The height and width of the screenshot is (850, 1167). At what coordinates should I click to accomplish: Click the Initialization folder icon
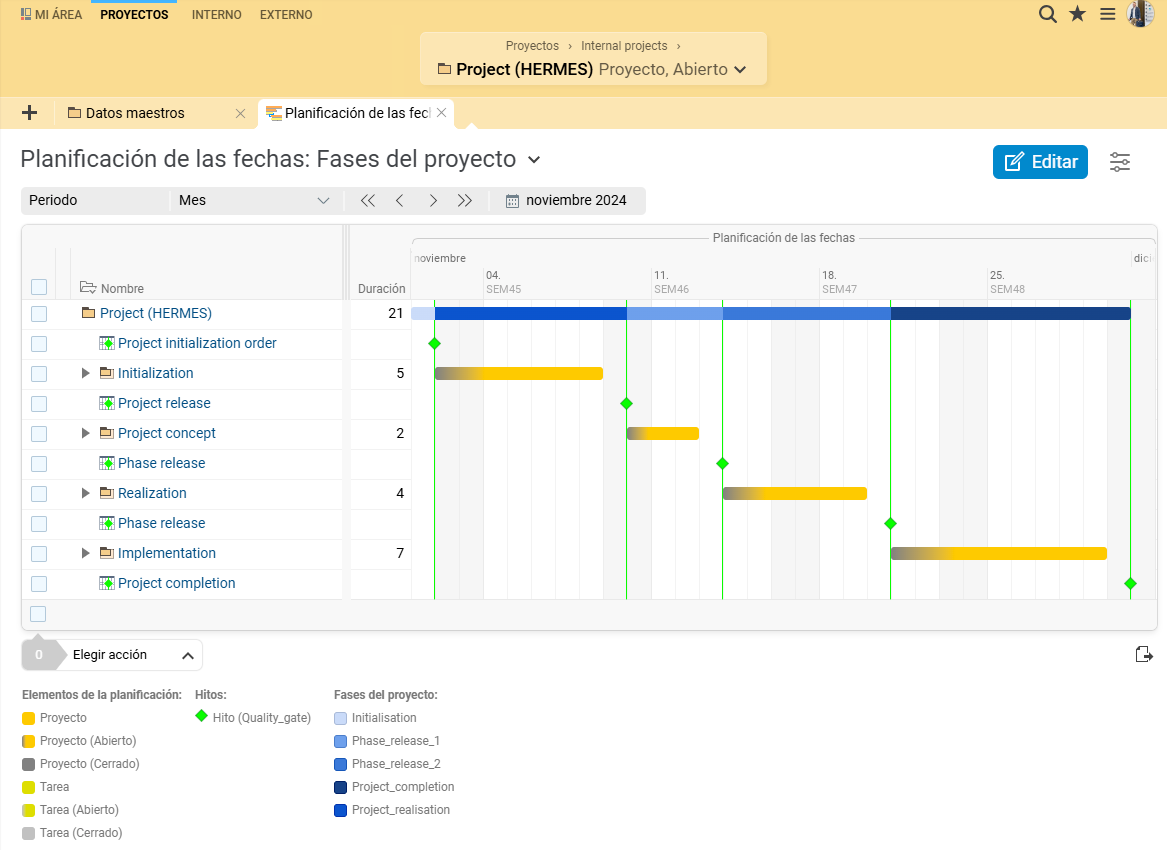coord(106,373)
